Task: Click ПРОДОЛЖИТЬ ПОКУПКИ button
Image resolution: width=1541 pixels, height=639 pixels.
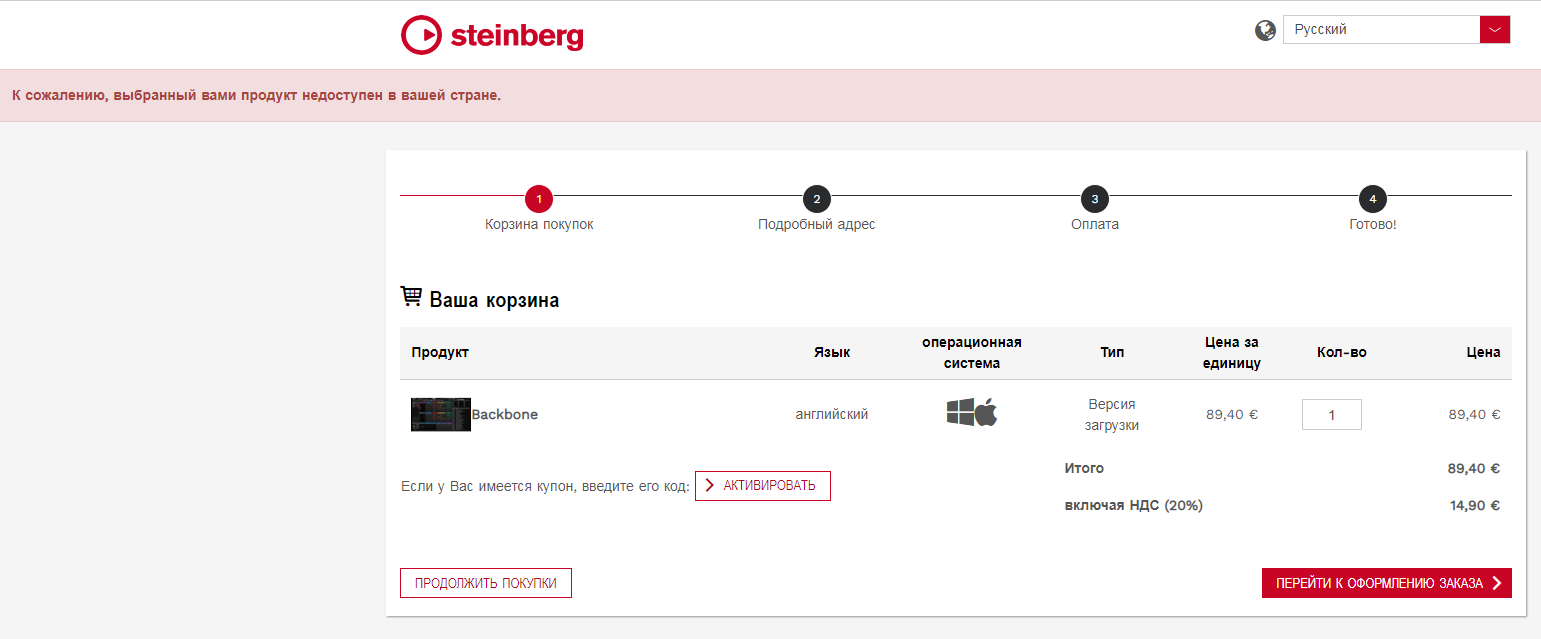Action: tap(485, 583)
